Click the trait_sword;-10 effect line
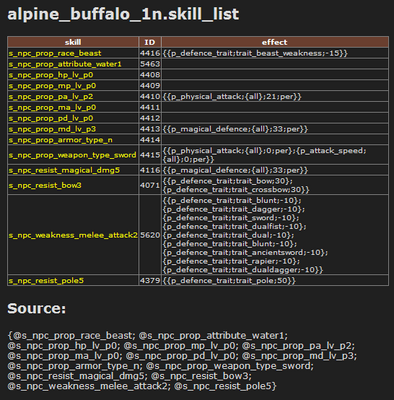The image size is (394, 400). point(231,218)
